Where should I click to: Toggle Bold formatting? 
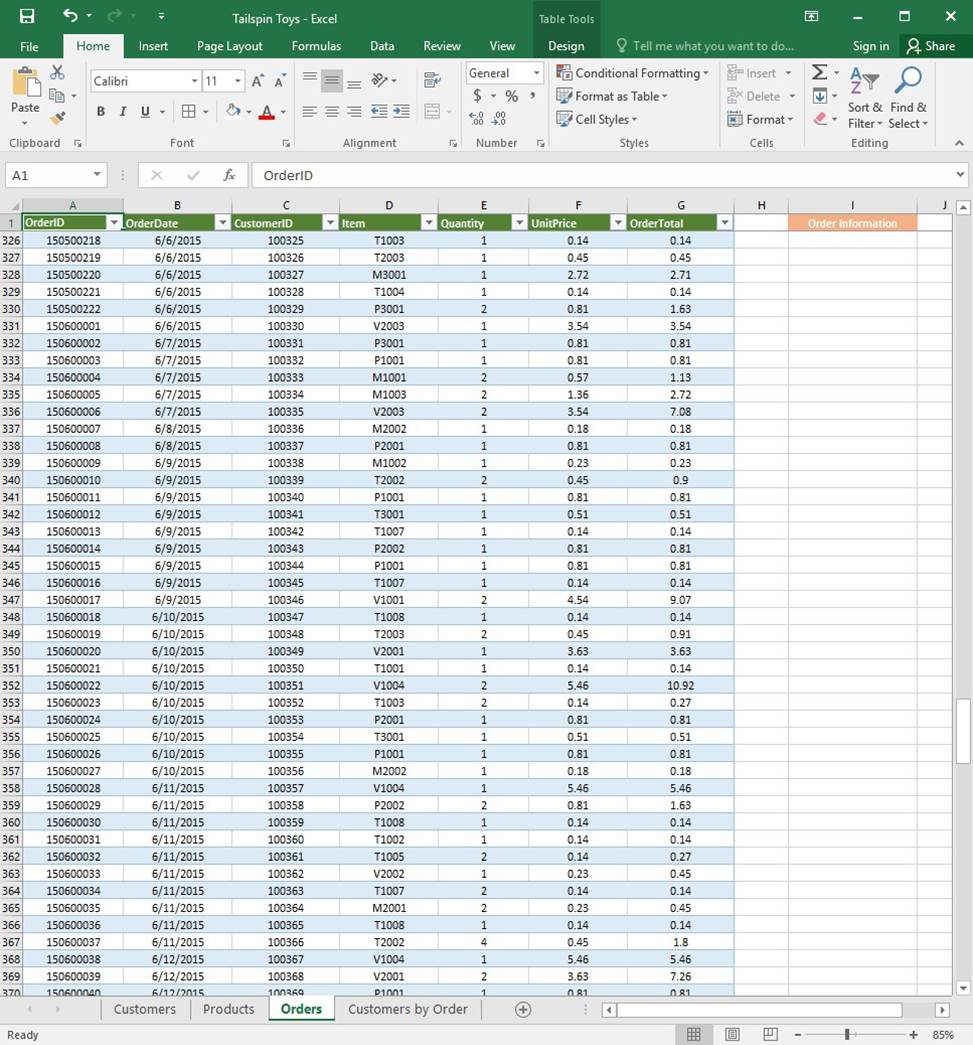[100, 111]
